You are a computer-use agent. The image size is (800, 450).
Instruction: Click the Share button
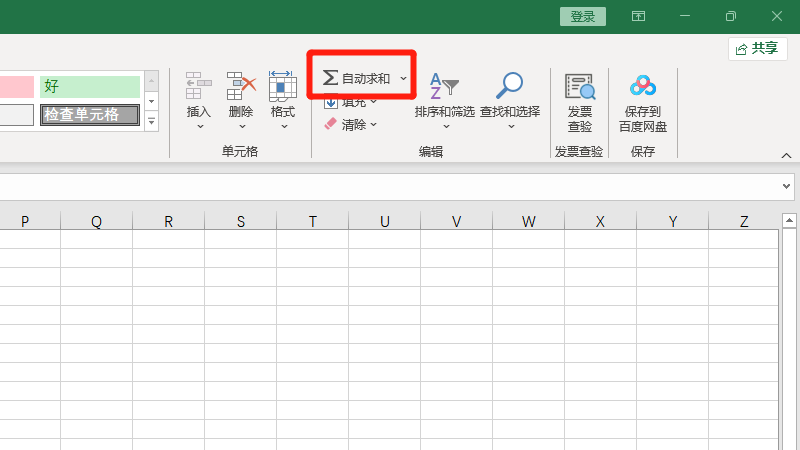click(756, 48)
